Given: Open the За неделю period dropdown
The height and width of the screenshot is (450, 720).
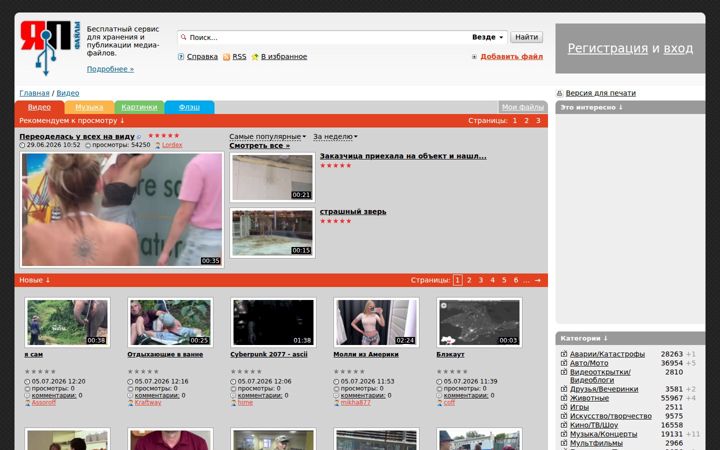Looking at the screenshot, I should (335, 137).
